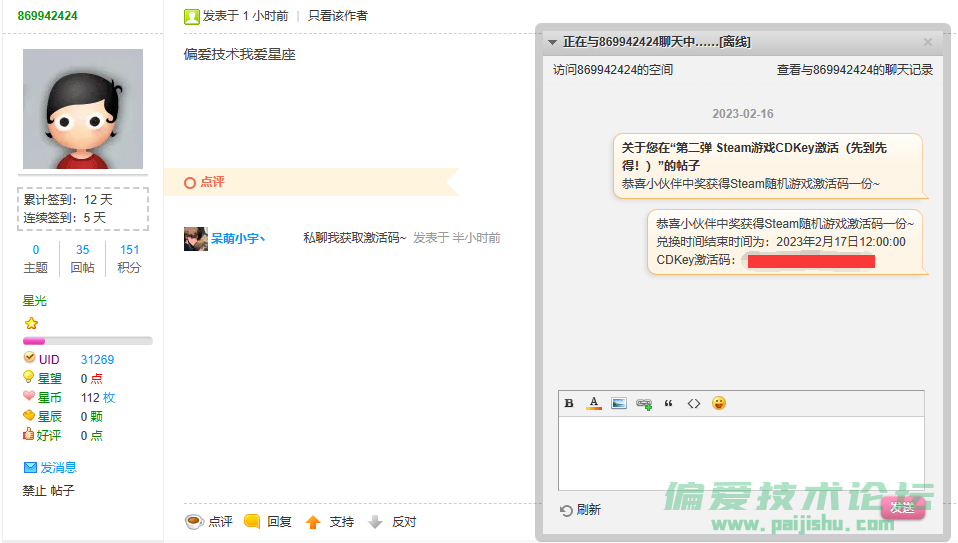Open font color picker in chat toolbar
958x543 pixels.
pos(594,403)
